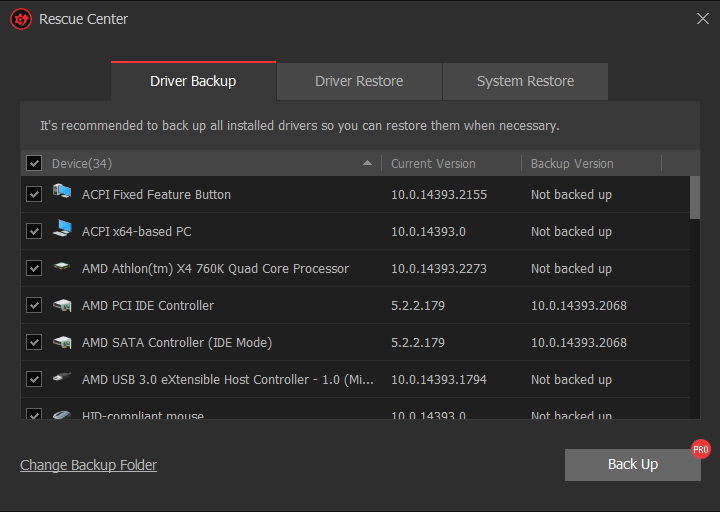Uncheck AMD Athlon X4 760K processor checkbox
This screenshot has height=512, width=720.
click(34, 268)
